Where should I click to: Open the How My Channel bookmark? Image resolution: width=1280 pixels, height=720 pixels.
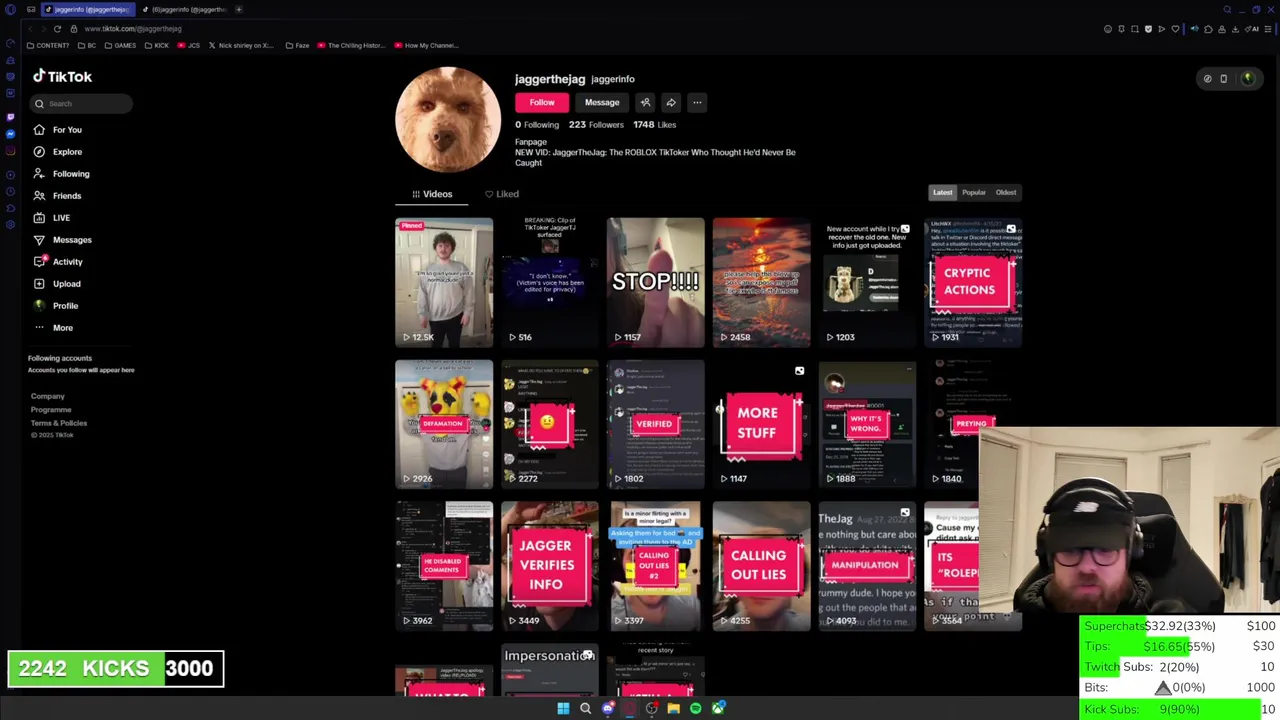pos(427,46)
